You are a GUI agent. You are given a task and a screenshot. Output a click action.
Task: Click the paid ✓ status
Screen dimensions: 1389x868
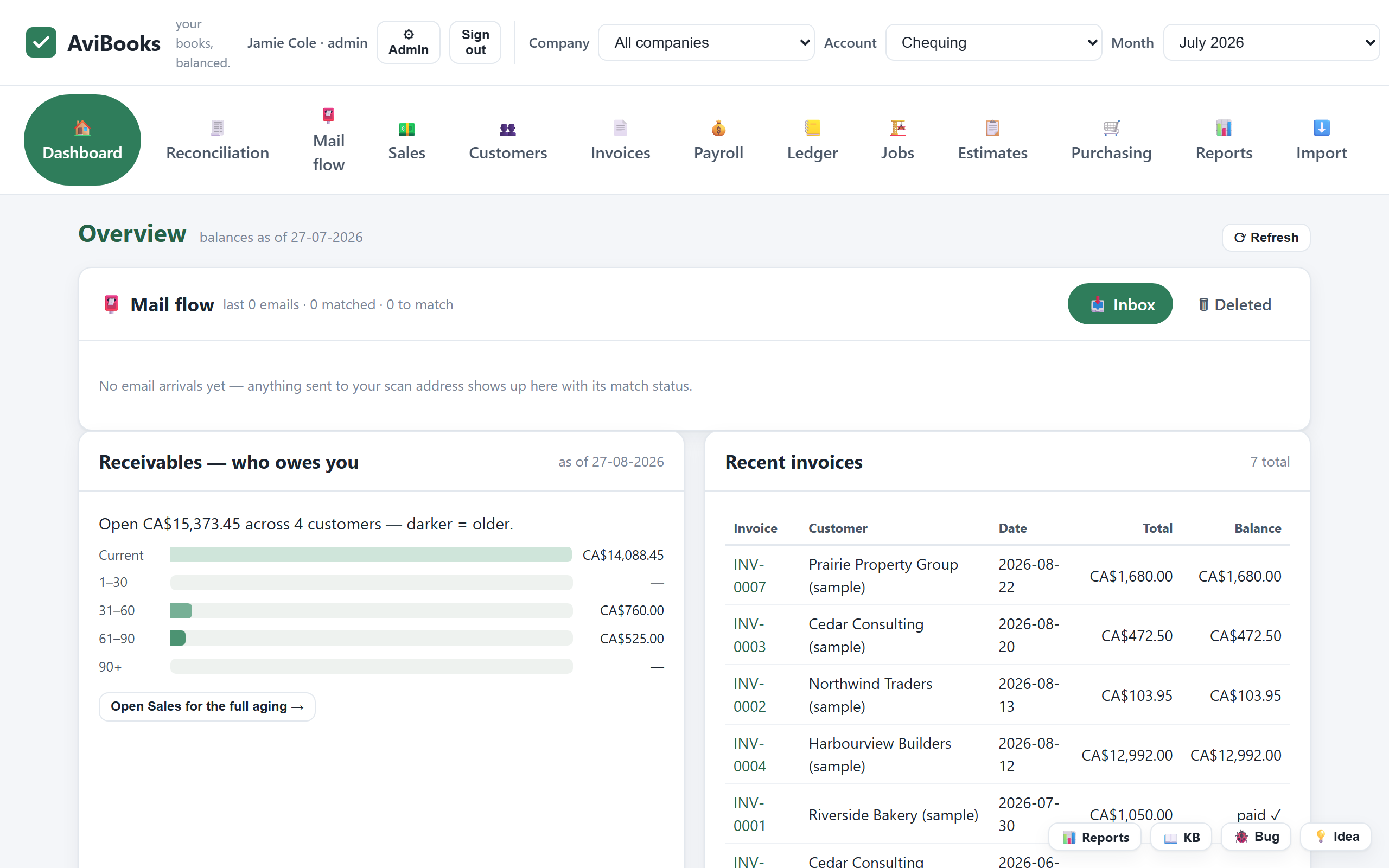coord(1259,815)
